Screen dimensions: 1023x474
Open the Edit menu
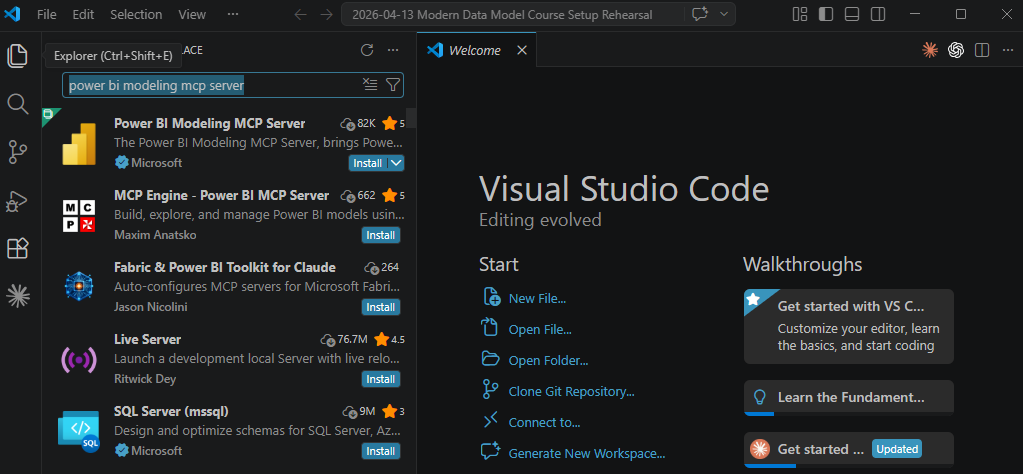coord(84,14)
